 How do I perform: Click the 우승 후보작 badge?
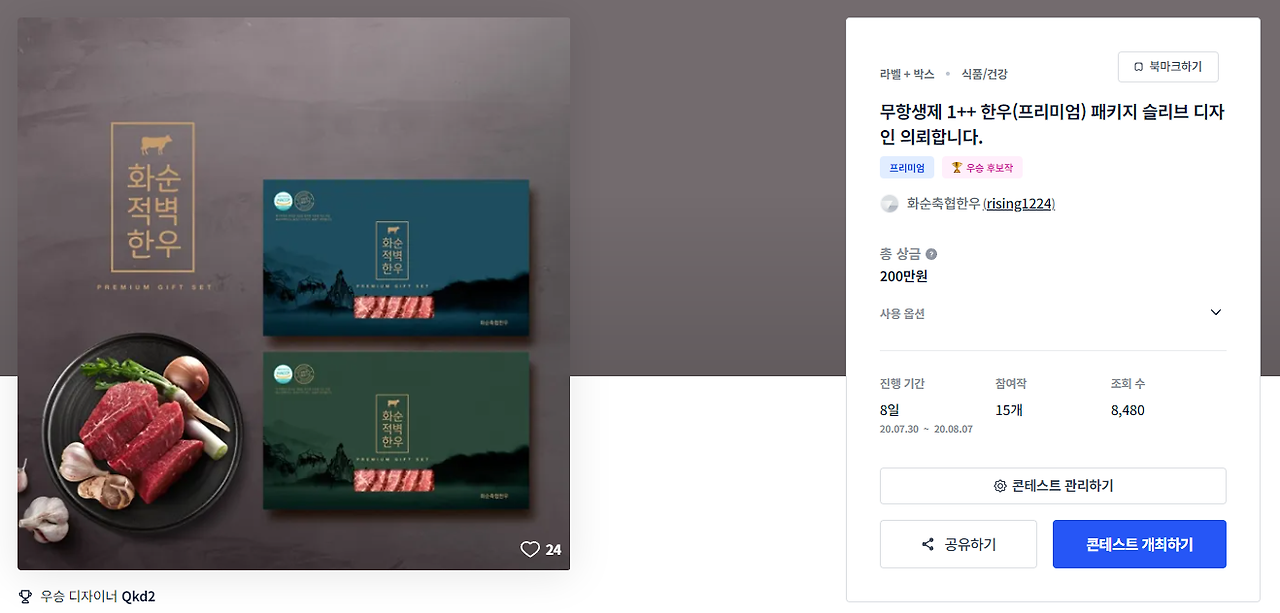(982, 168)
